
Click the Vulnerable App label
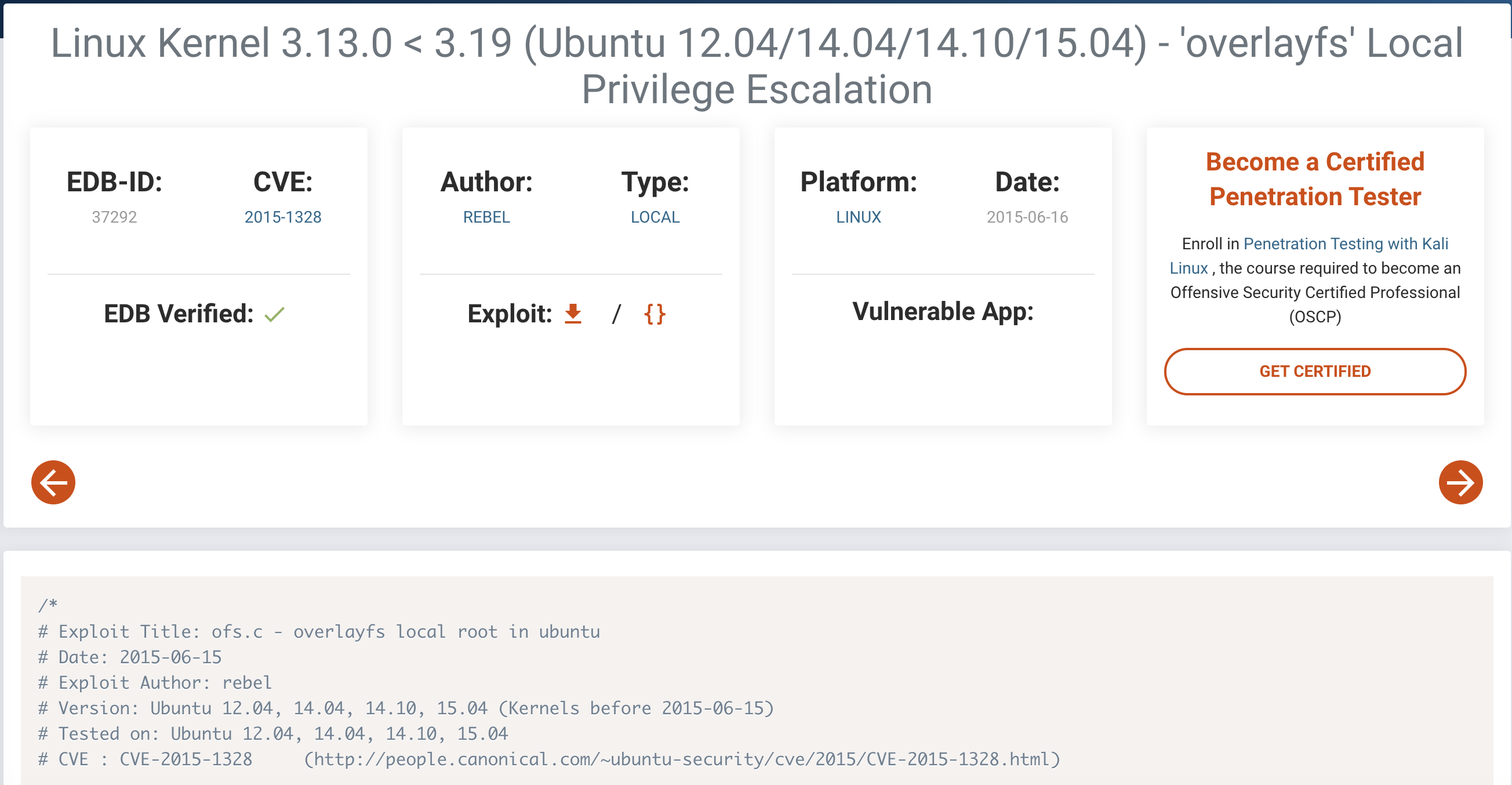pos(943,311)
